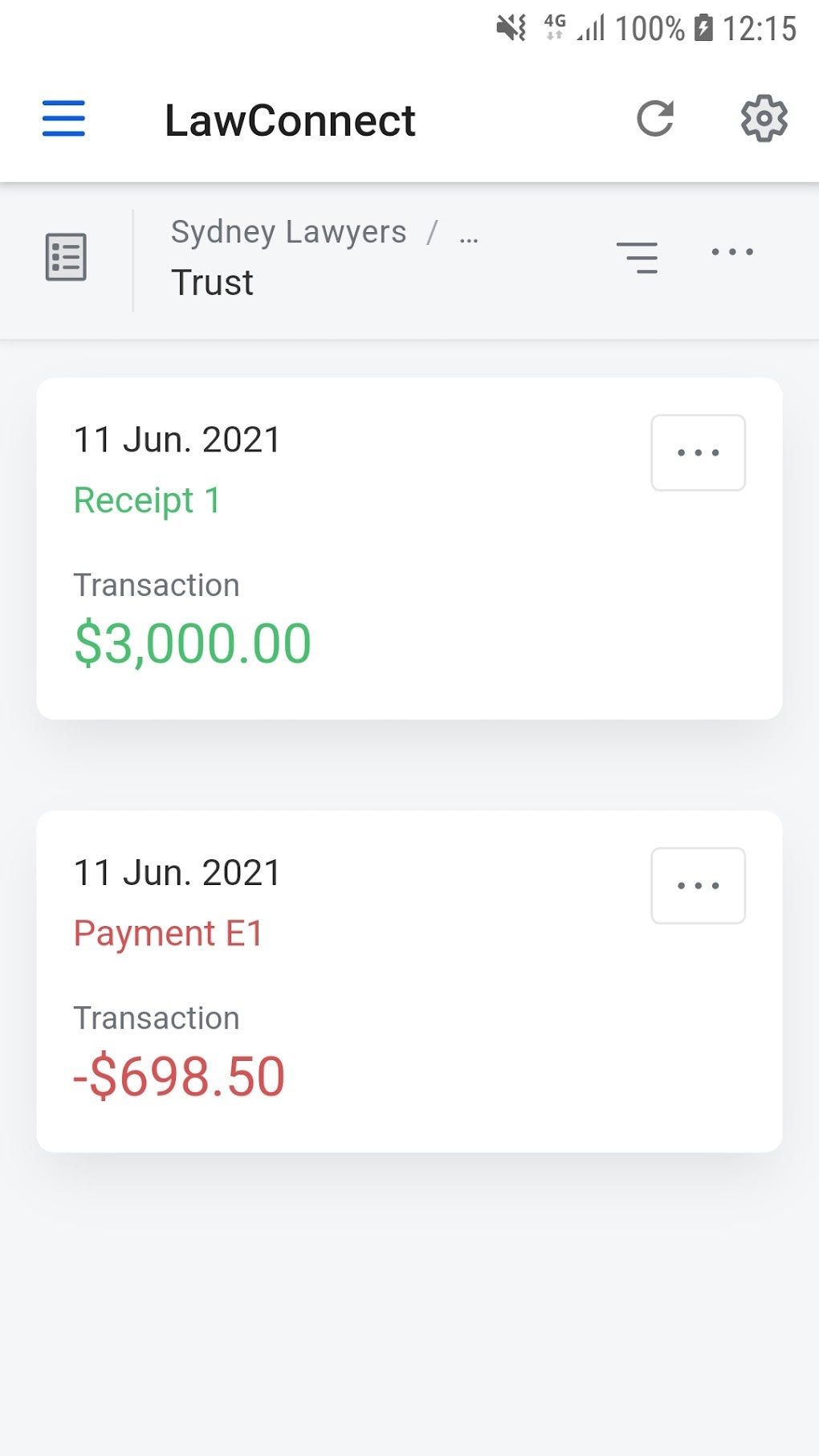The image size is (819, 1456).
Task: Open options for Receipt 1 transaction
Action: tap(698, 453)
